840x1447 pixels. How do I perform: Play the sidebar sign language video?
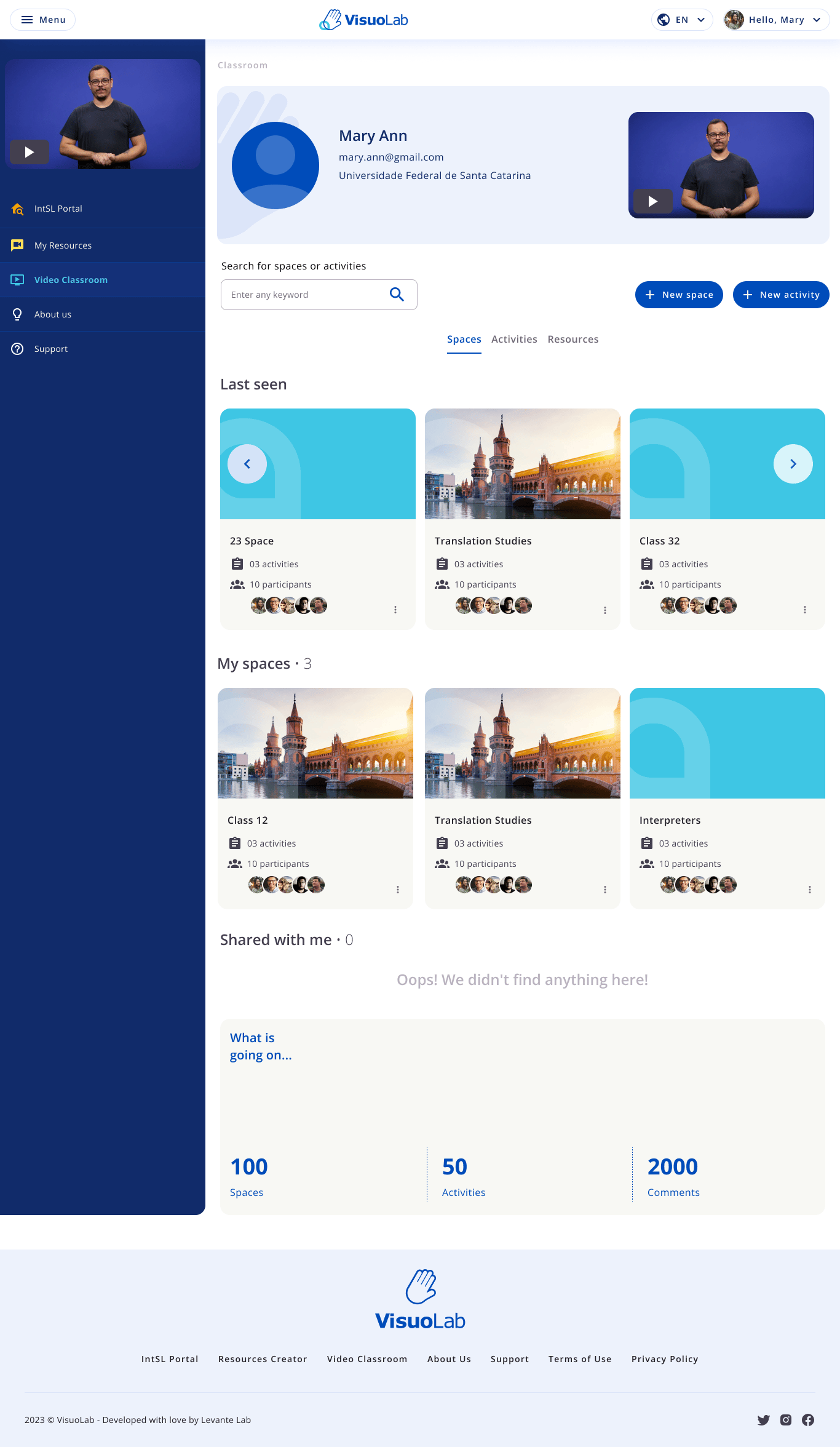click(29, 152)
